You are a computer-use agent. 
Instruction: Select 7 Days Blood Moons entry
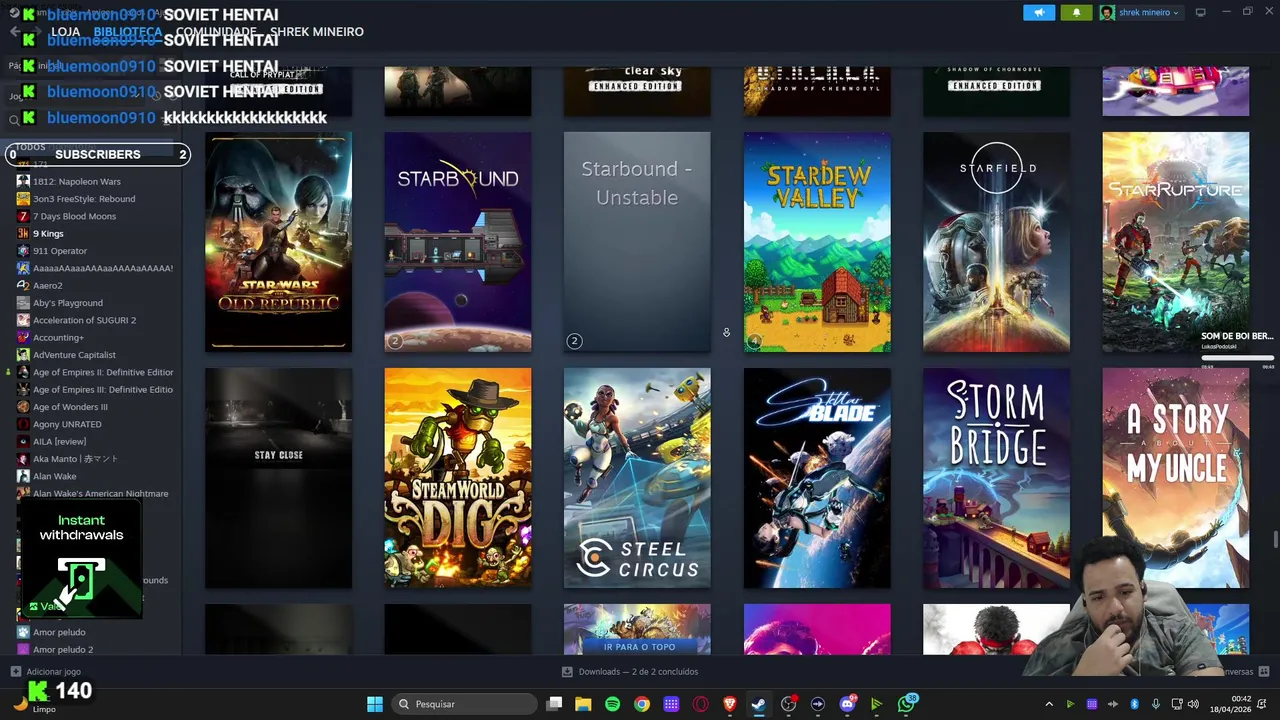click(x=74, y=216)
